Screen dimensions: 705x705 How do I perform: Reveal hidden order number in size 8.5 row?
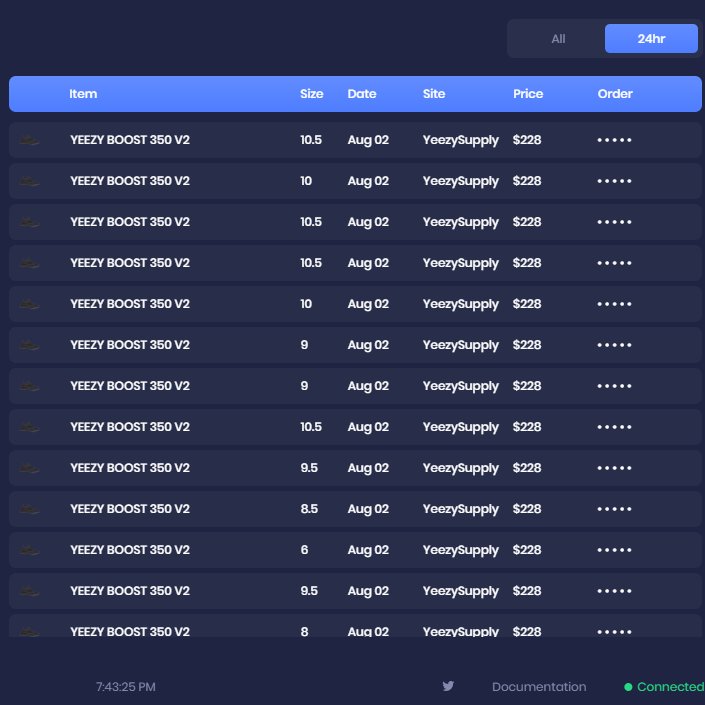click(614, 509)
